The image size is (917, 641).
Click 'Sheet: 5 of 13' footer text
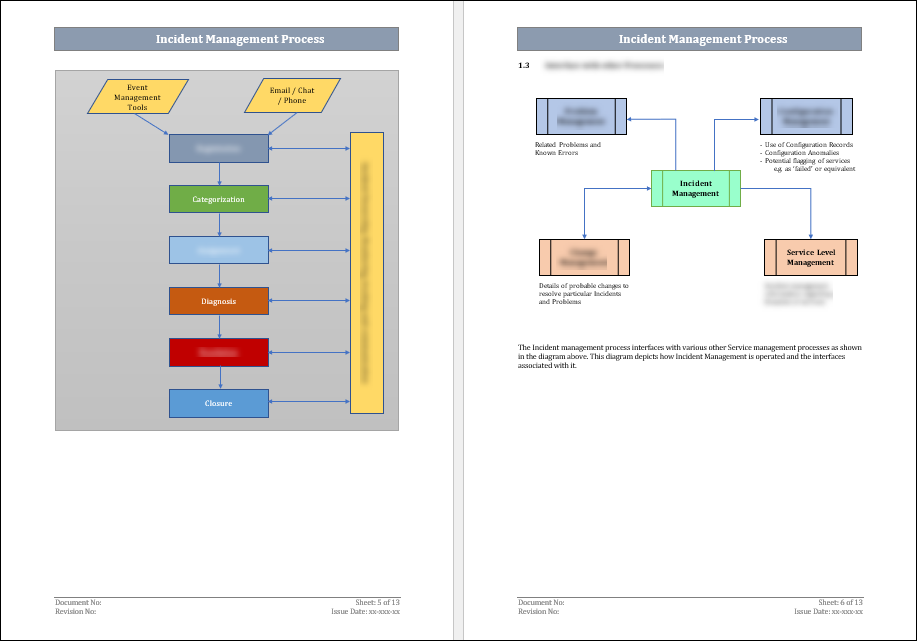377,602
